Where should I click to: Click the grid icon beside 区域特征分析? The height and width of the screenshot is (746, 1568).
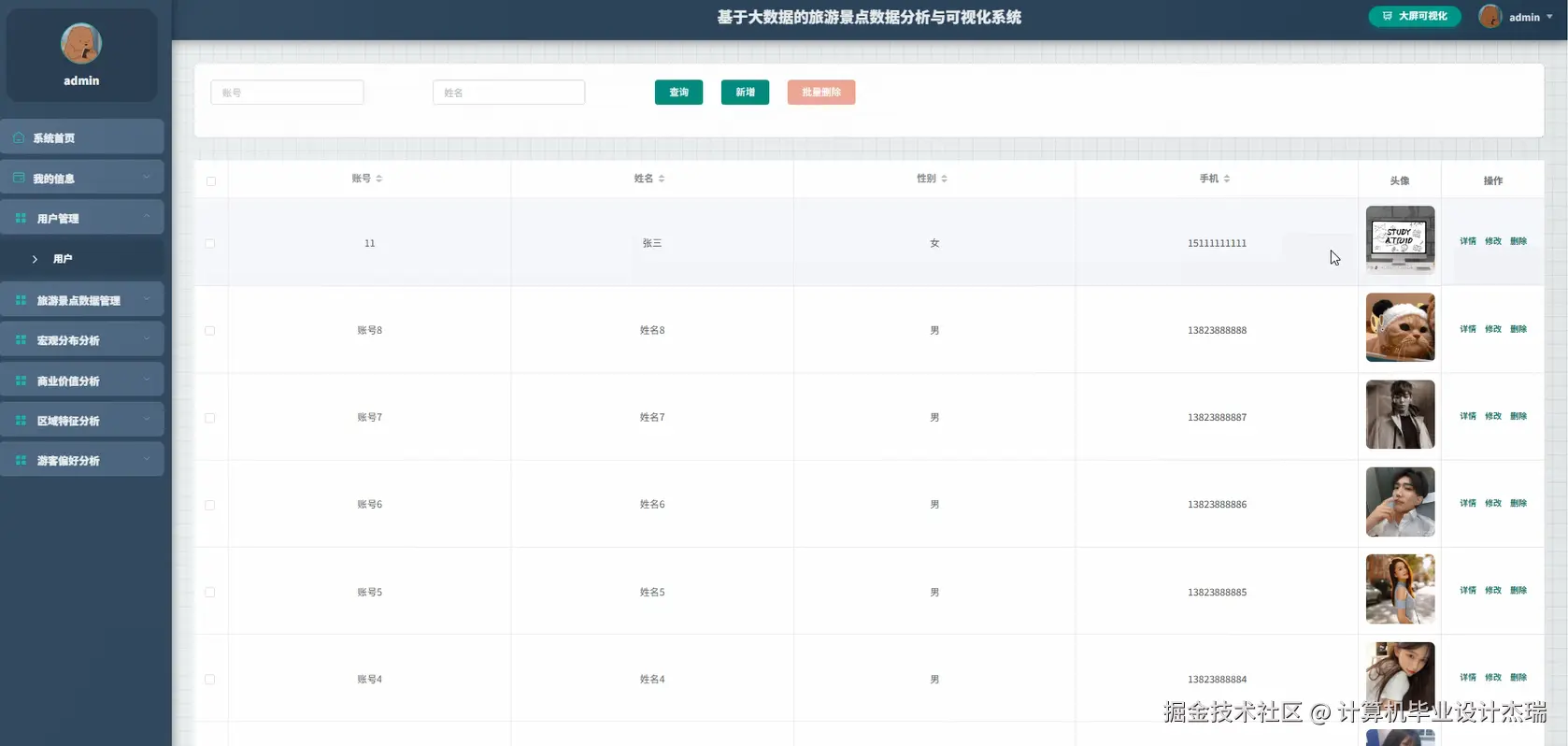click(21, 421)
